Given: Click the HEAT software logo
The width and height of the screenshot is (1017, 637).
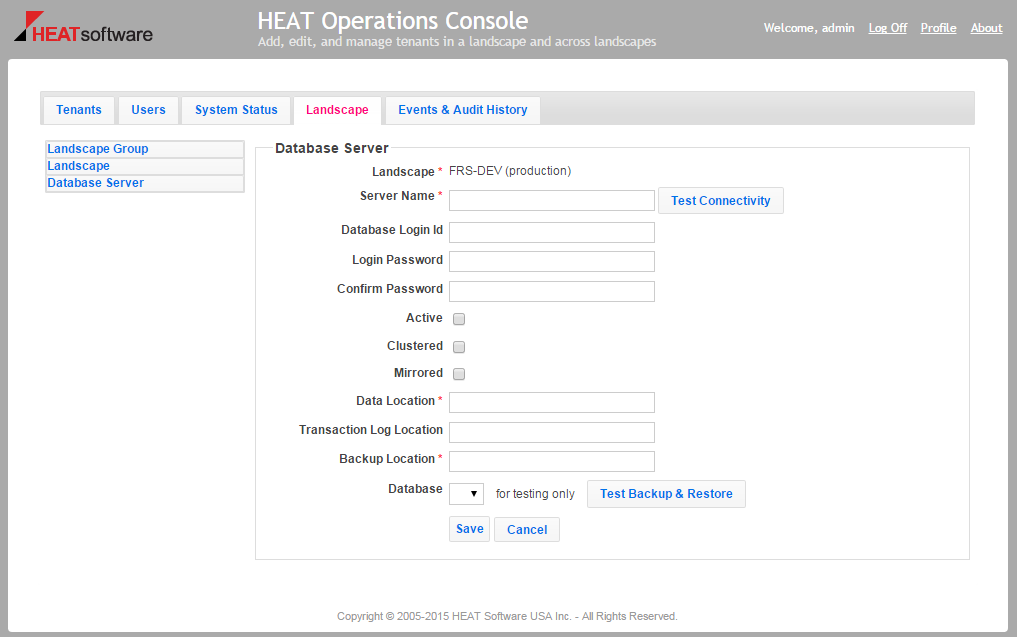Looking at the screenshot, I should coord(84,27).
